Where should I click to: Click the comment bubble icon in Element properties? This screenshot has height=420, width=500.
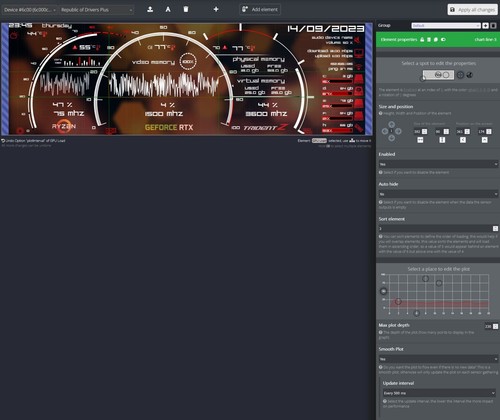click(436, 39)
